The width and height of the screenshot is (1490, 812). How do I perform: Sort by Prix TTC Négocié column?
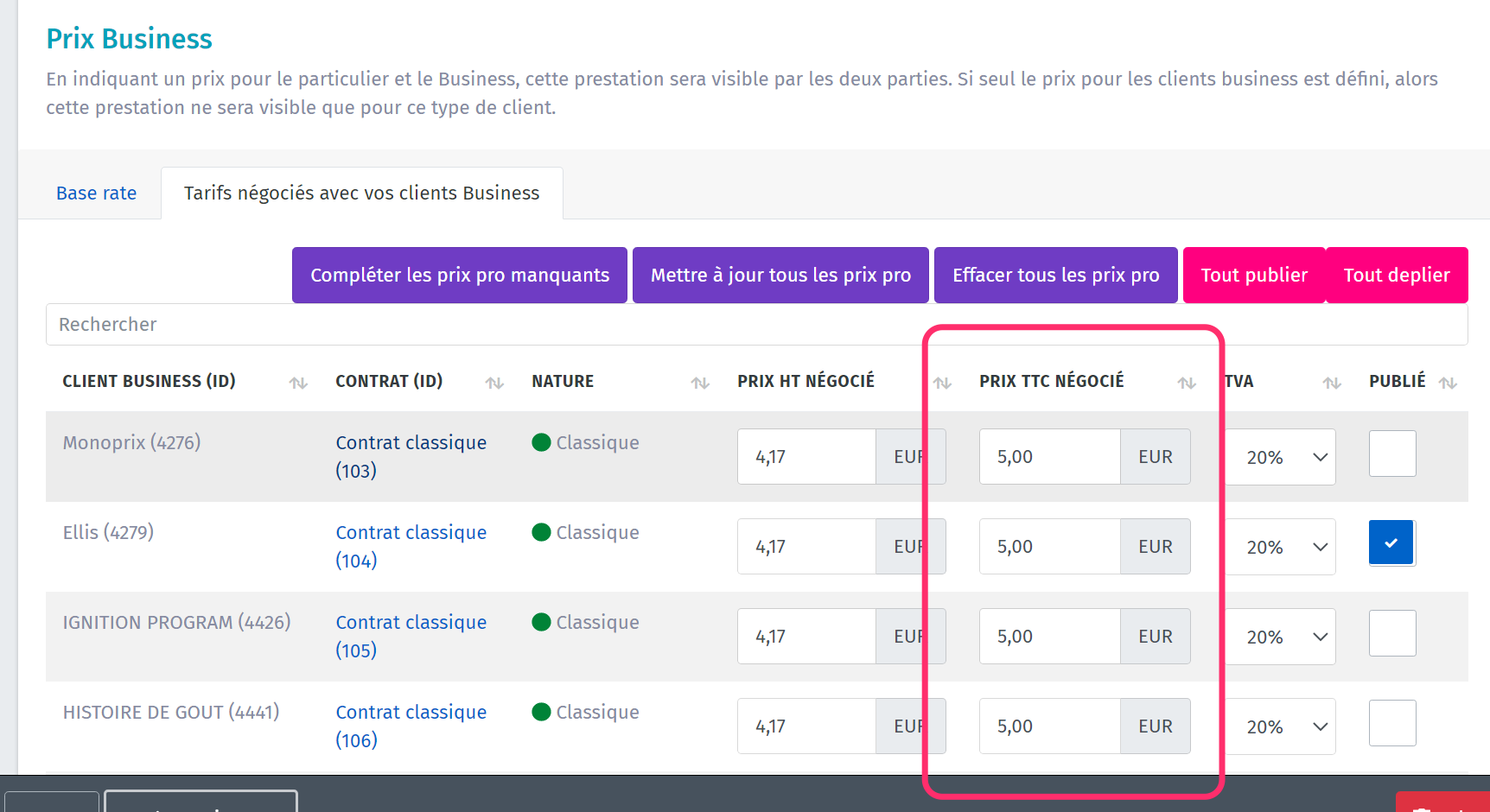[x=1187, y=383]
